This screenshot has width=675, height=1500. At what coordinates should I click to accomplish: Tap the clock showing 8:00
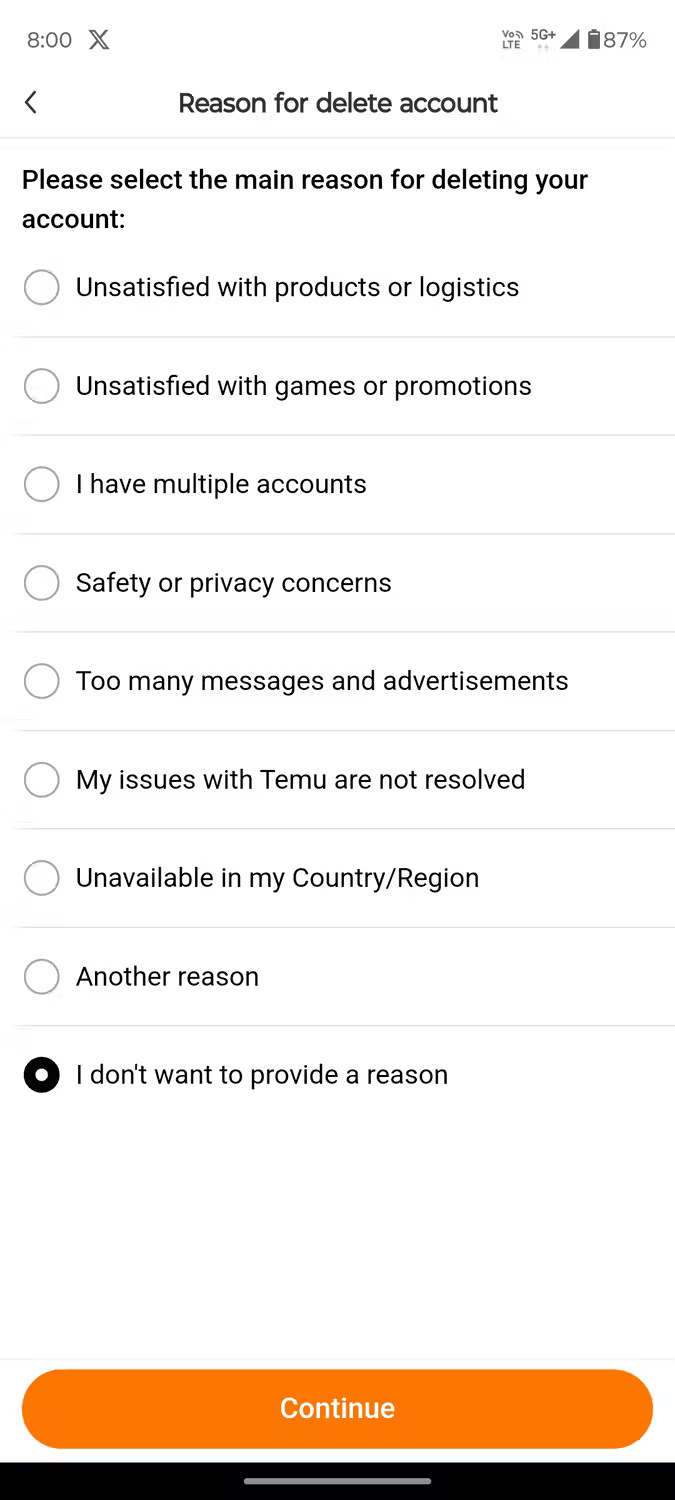[49, 40]
